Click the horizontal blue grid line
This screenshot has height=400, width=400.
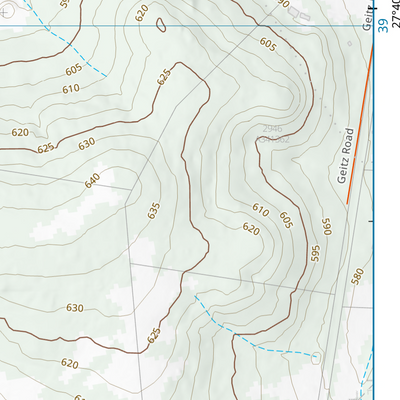coord(187,25)
